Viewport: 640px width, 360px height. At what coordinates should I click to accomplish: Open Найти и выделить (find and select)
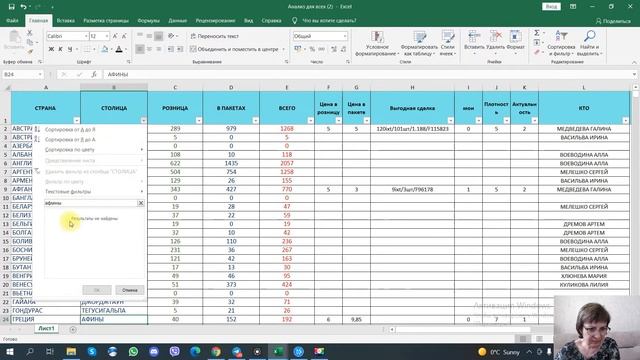click(x=589, y=43)
